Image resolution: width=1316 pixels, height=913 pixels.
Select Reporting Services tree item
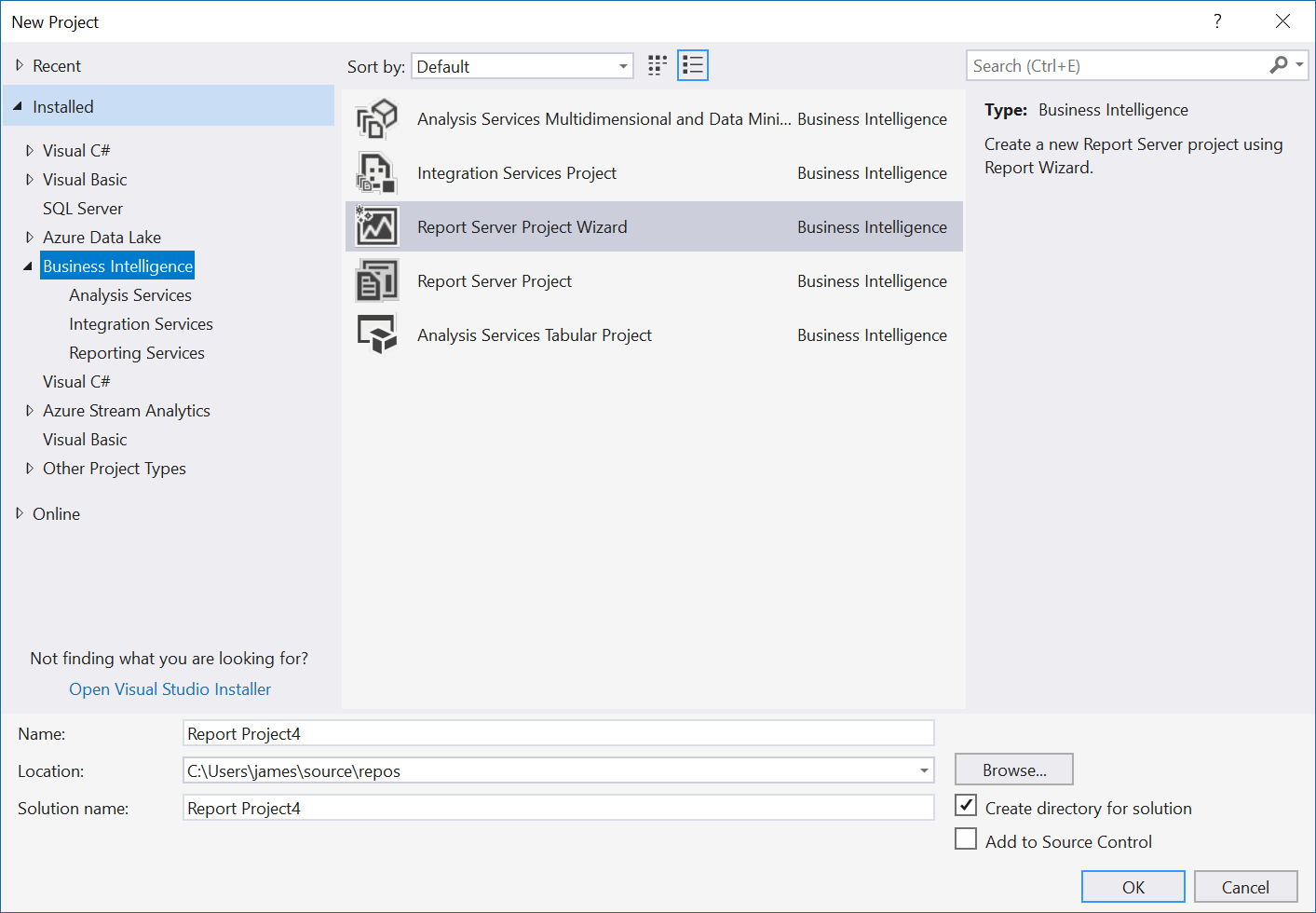tap(137, 353)
